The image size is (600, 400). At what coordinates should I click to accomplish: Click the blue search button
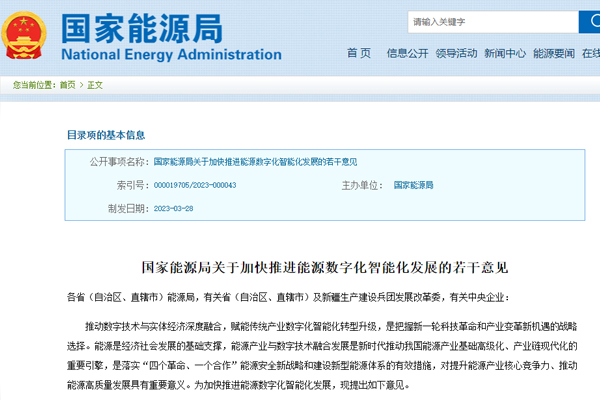(x=589, y=22)
